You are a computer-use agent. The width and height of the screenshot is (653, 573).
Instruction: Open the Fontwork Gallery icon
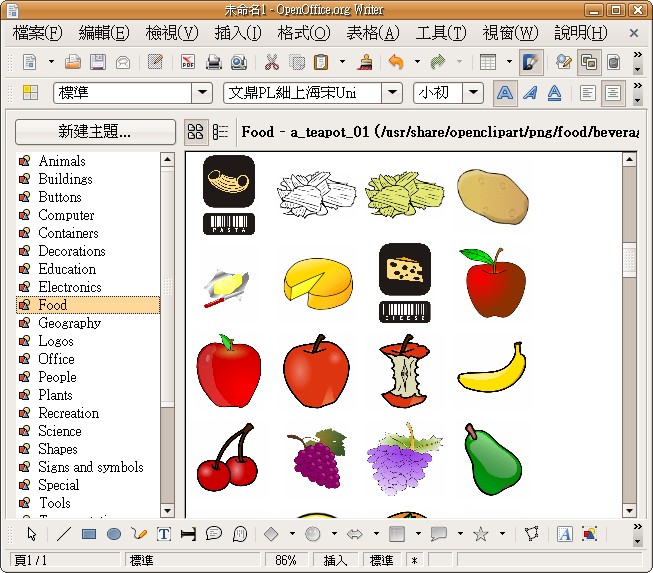pyautogui.click(x=565, y=534)
